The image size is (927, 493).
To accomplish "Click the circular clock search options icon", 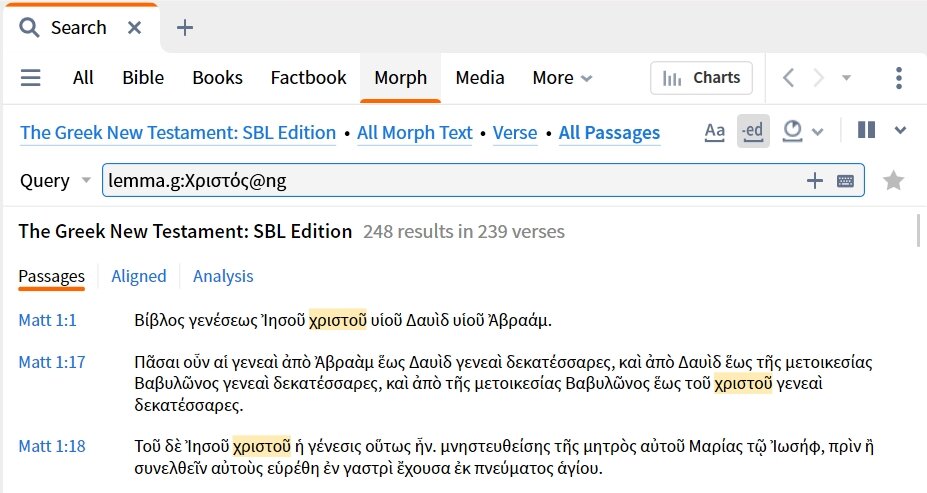I will tap(792, 131).
